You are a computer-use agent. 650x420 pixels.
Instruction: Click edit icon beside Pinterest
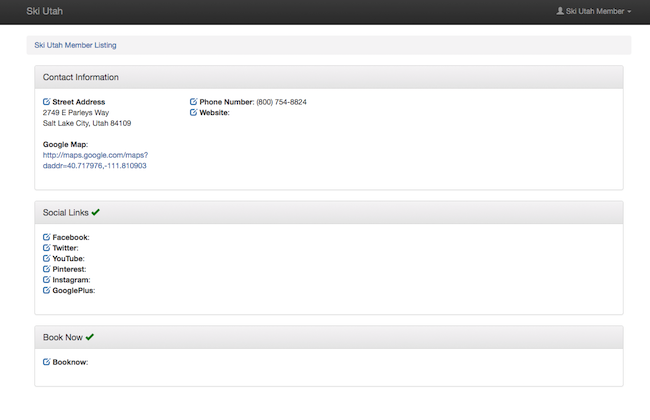click(x=46, y=269)
